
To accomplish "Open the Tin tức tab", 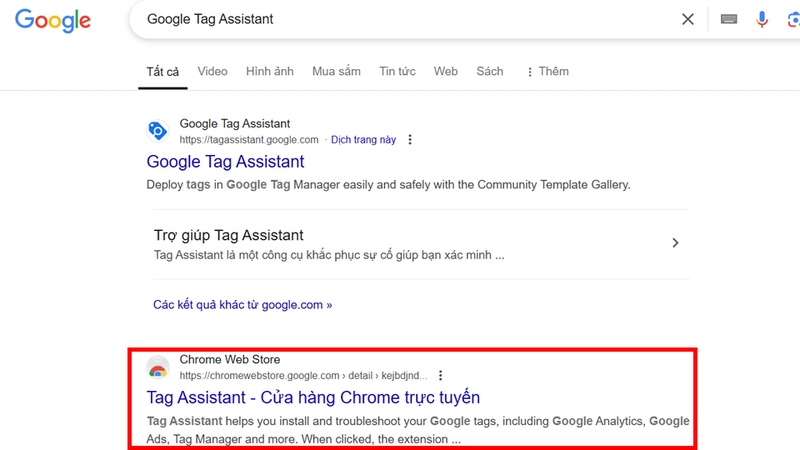I will pyautogui.click(x=397, y=71).
